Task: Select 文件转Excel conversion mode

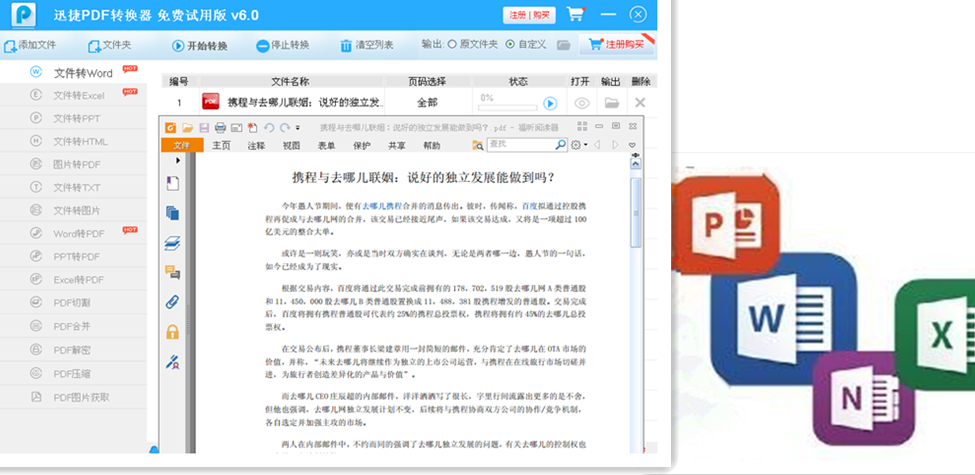Action: [73, 95]
